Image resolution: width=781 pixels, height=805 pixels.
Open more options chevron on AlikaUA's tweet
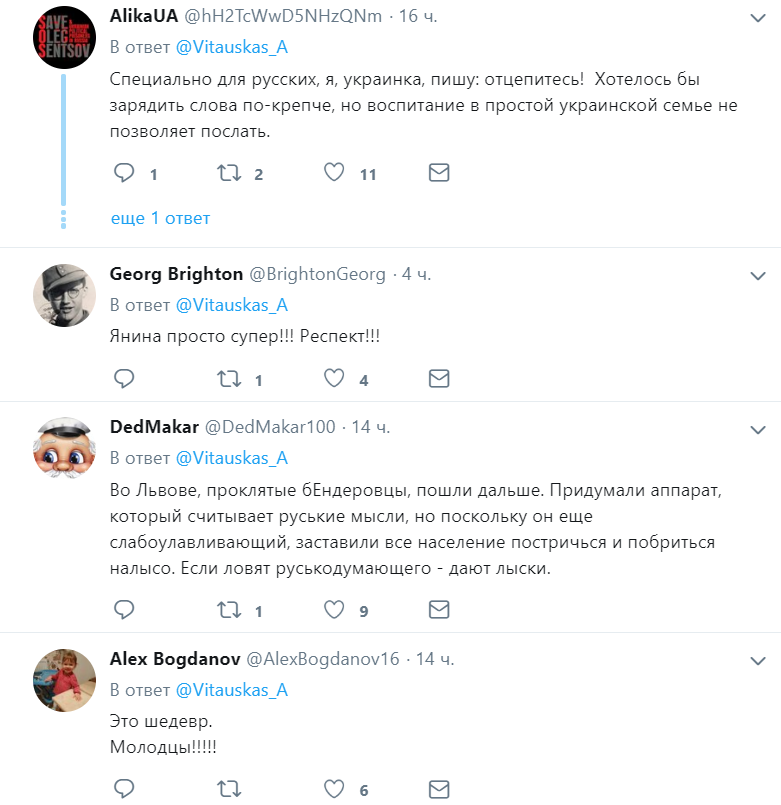pyautogui.click(x=758, y=18)
